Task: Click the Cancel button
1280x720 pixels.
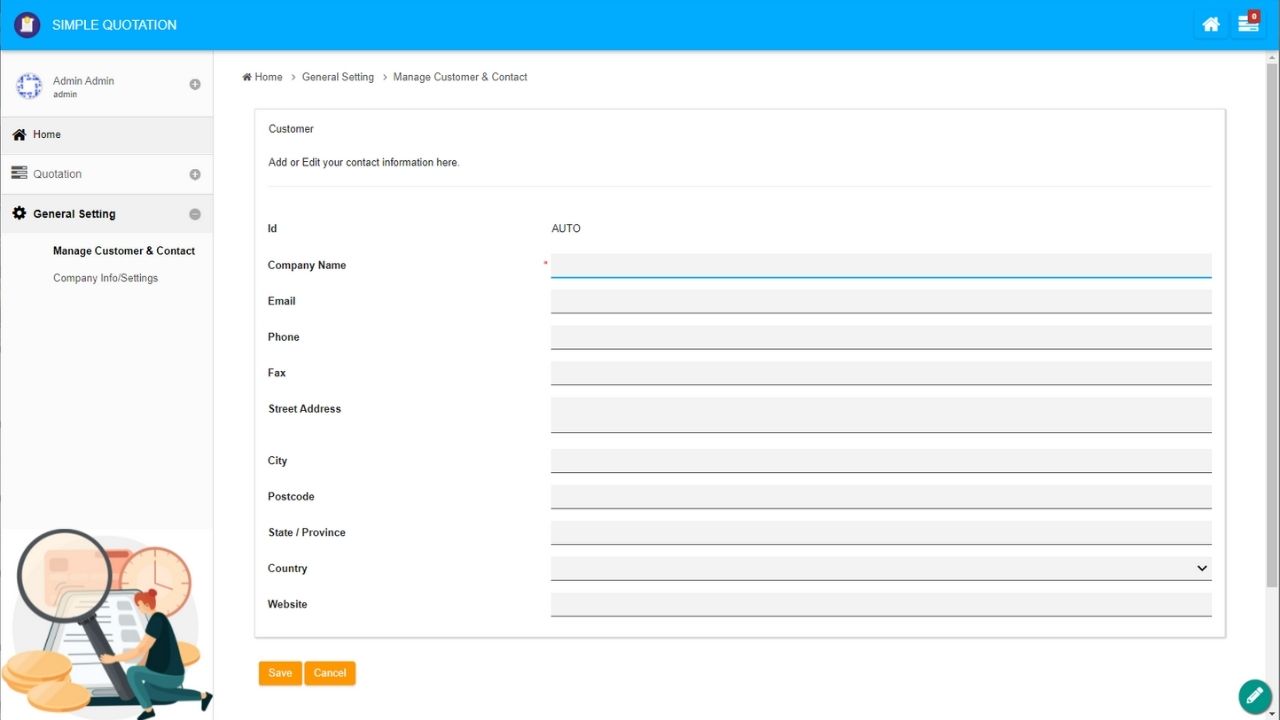Action: [x=330, y=673]
